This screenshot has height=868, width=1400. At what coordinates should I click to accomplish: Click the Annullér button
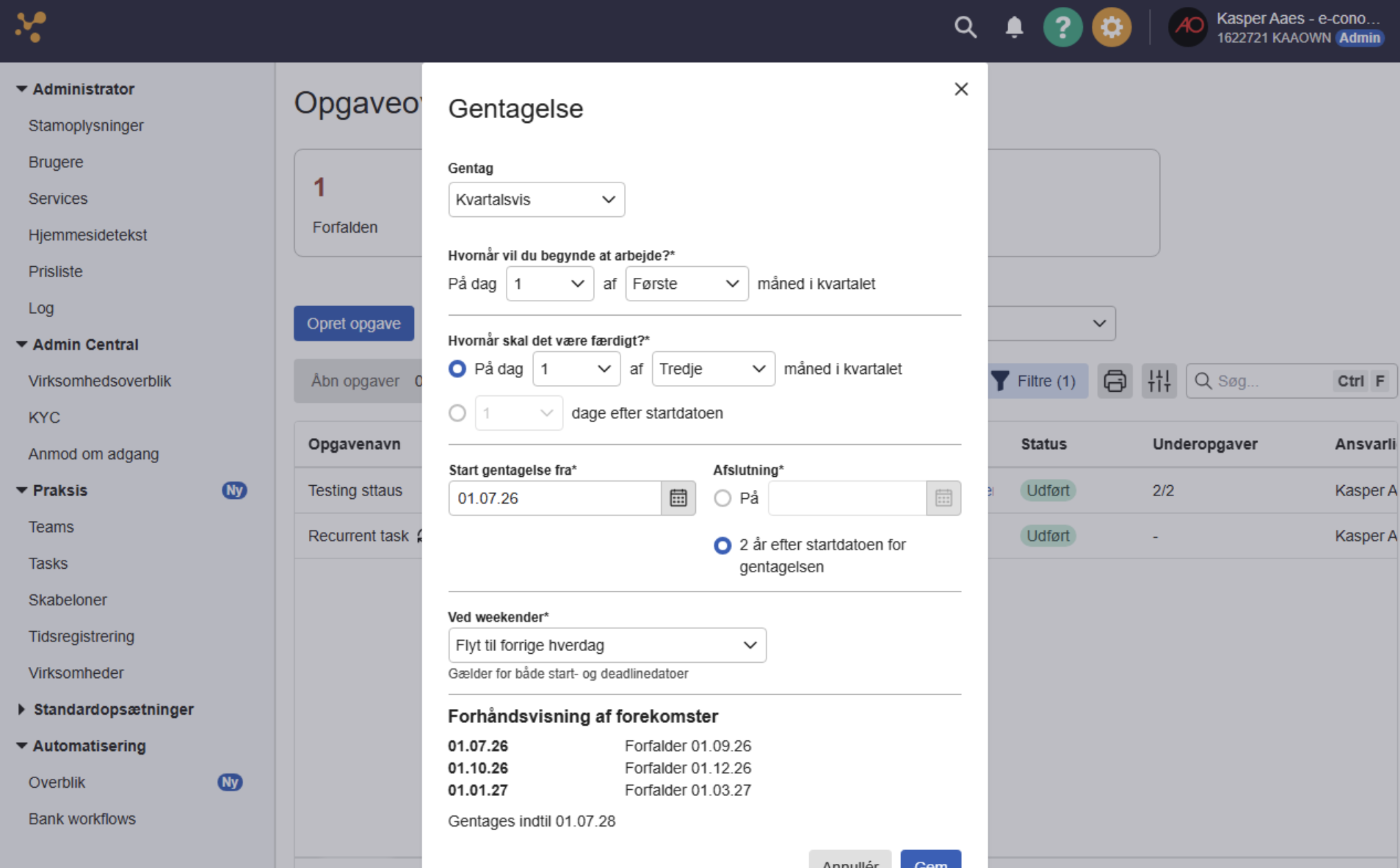[850, 859]
